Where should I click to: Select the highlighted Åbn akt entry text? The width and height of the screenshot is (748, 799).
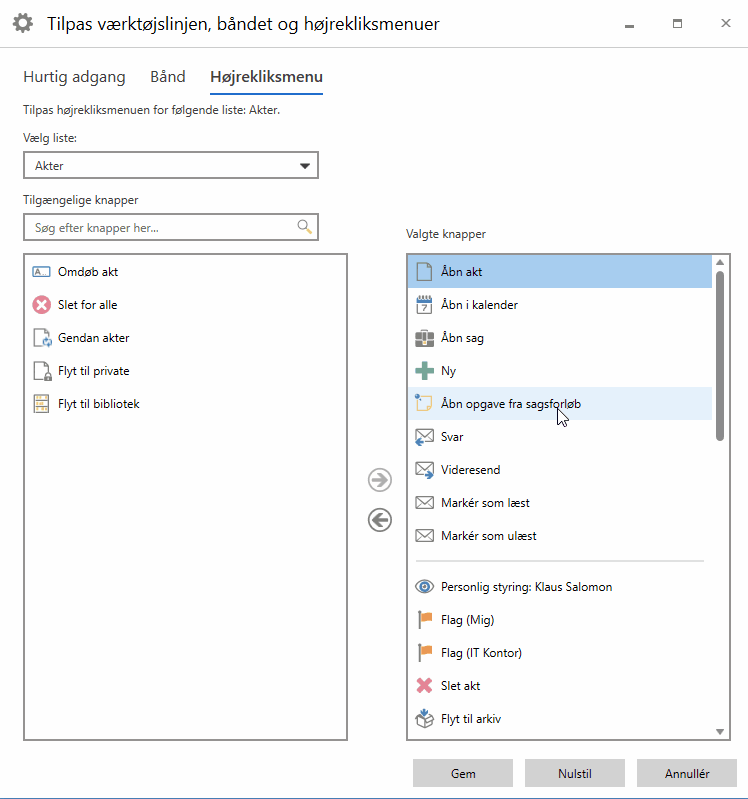(461, 272)
